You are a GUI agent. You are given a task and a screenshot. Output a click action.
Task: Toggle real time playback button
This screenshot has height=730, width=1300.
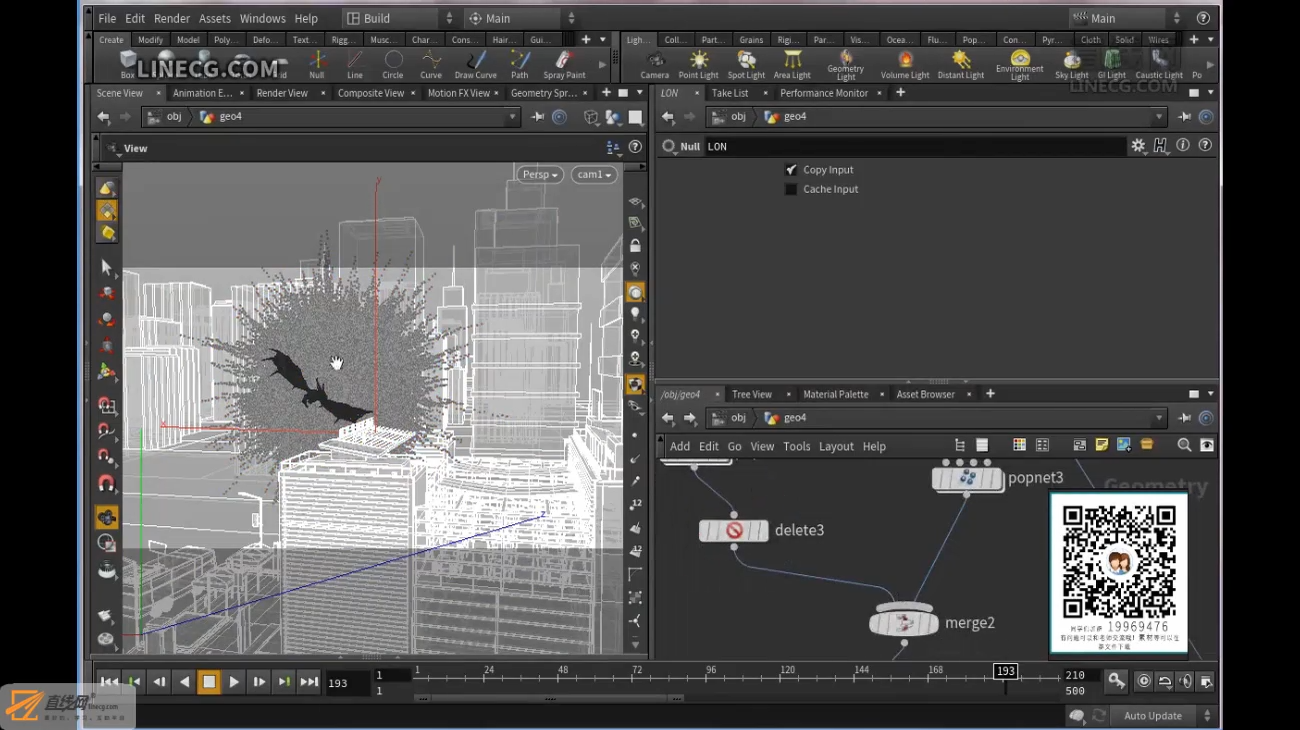tap(1144, 681)
